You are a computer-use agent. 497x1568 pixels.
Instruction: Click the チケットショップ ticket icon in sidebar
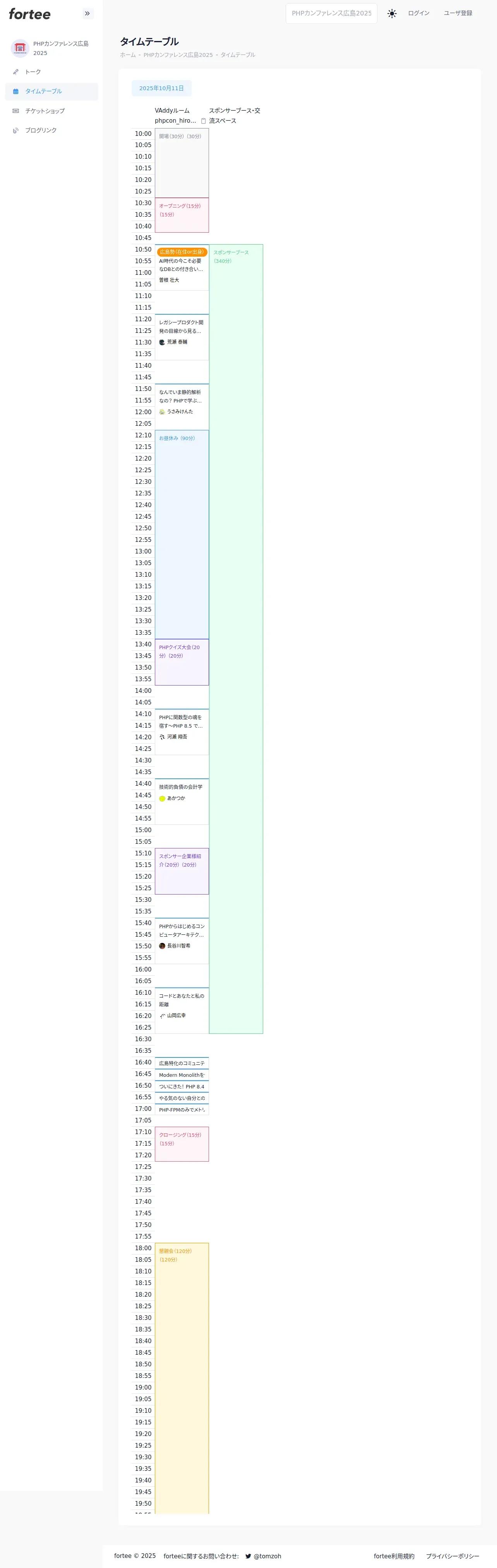coord(16,111)
